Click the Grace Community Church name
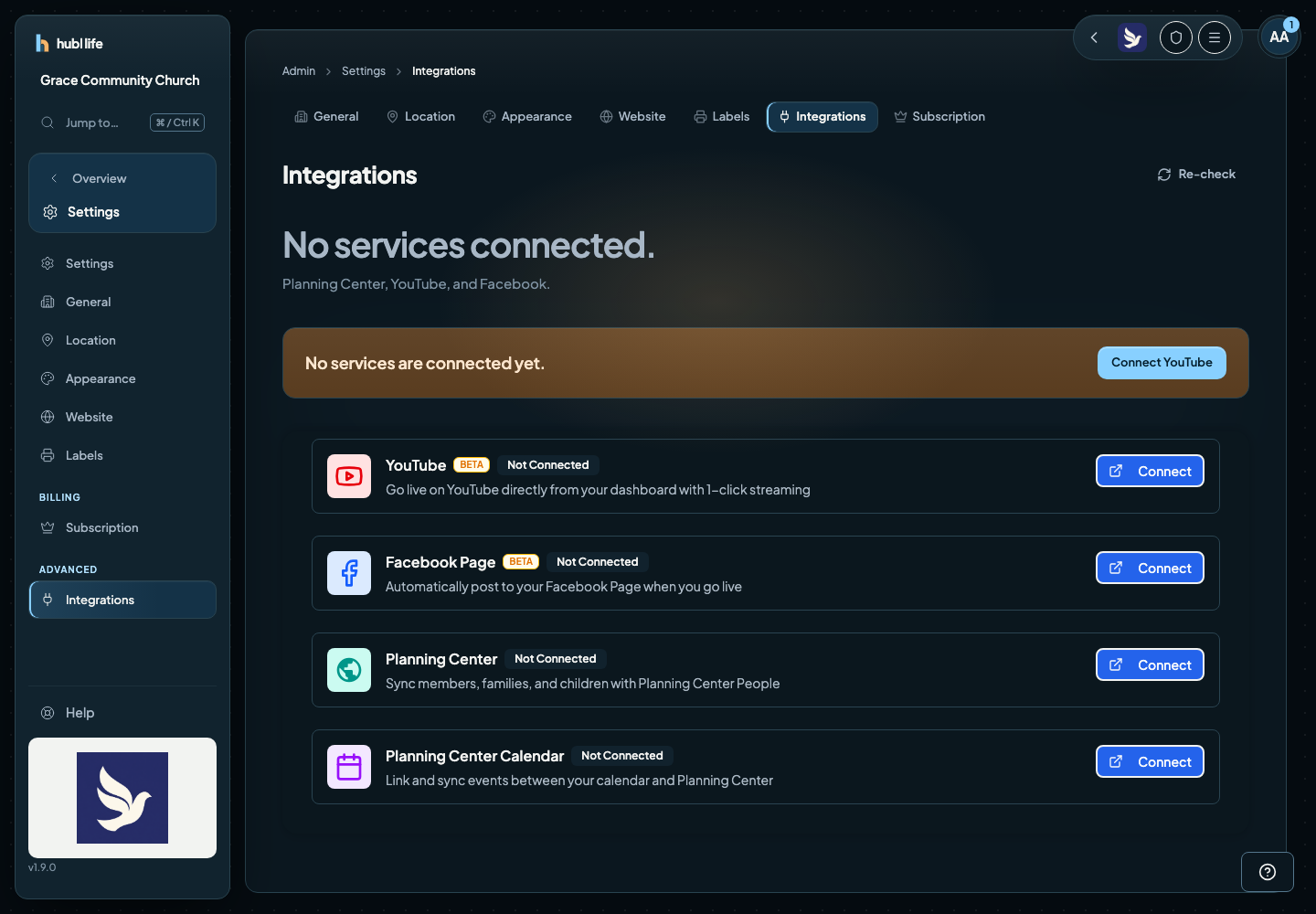1316x914 pixels. [x=120, y=80]
